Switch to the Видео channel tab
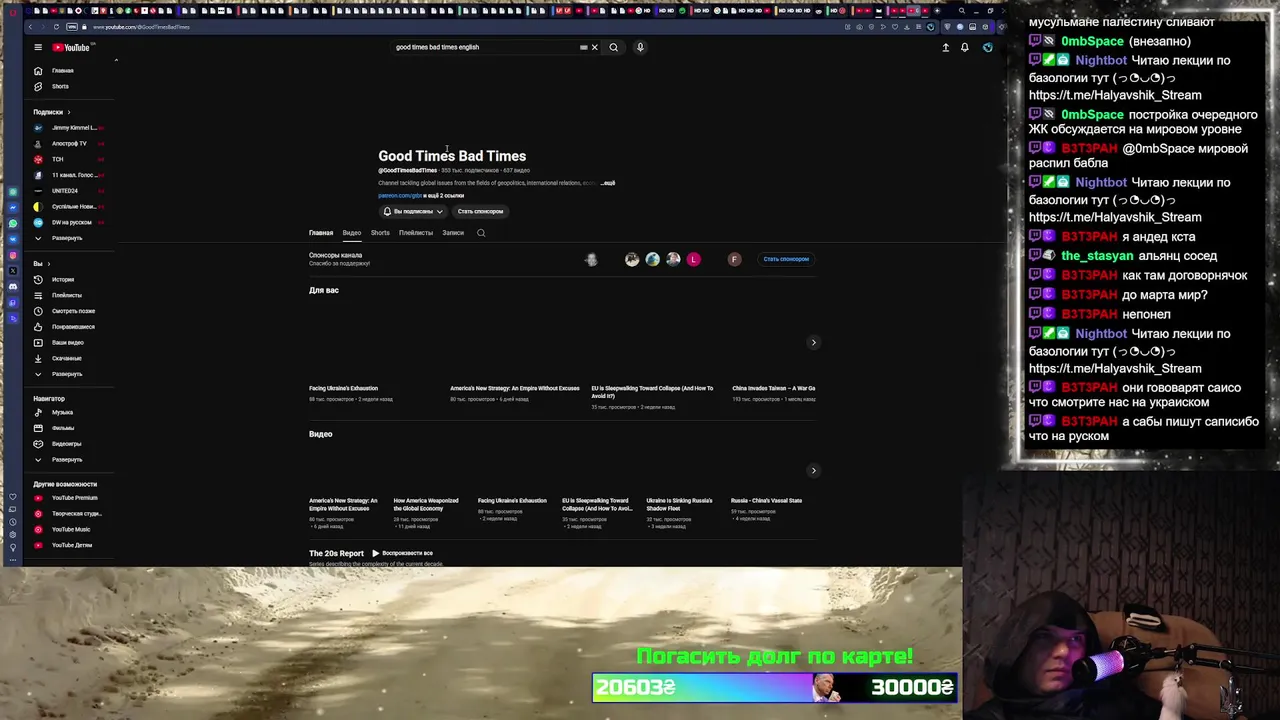Viewport: 1280px width, 720px height. click(x=352, y=233)
